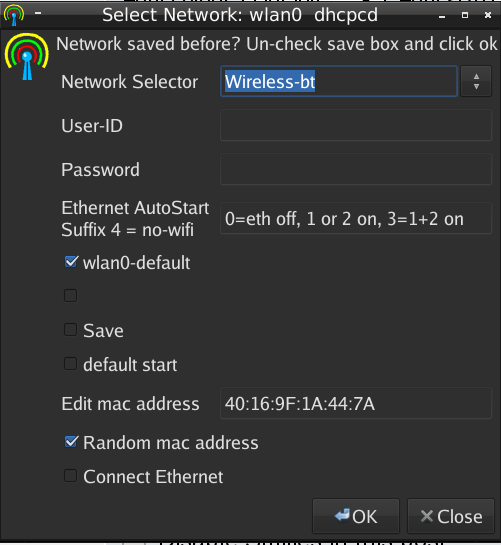Open the Network Selector dropdown arrows
The width and height of the screenshot is (501, 545).
476,81
